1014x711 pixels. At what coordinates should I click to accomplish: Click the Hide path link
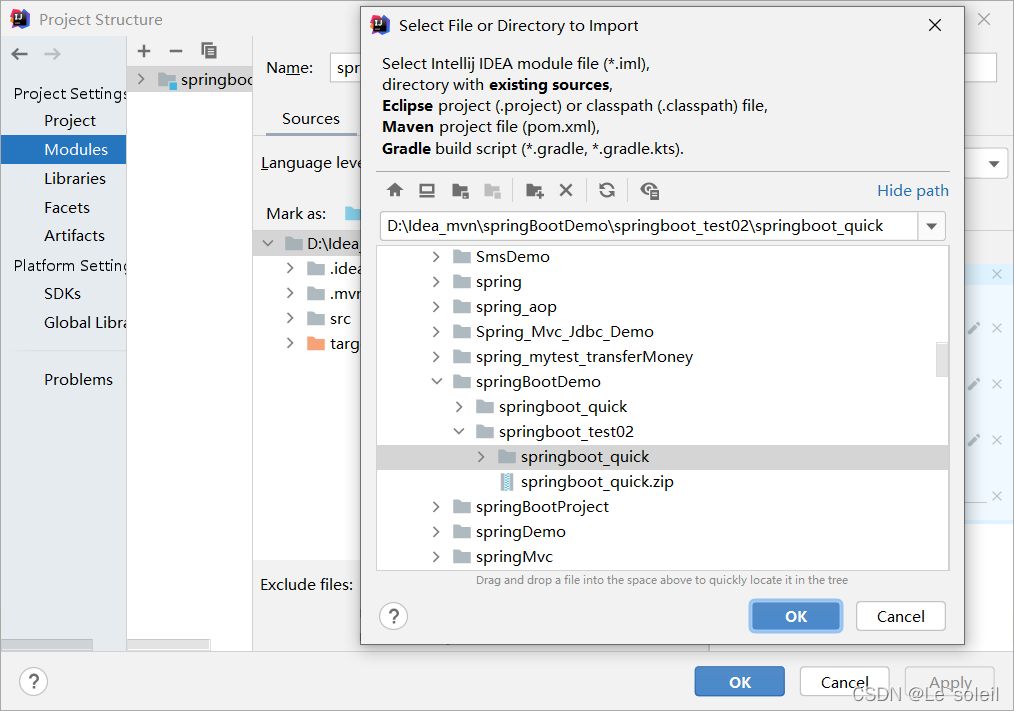[x=912, y=190]
